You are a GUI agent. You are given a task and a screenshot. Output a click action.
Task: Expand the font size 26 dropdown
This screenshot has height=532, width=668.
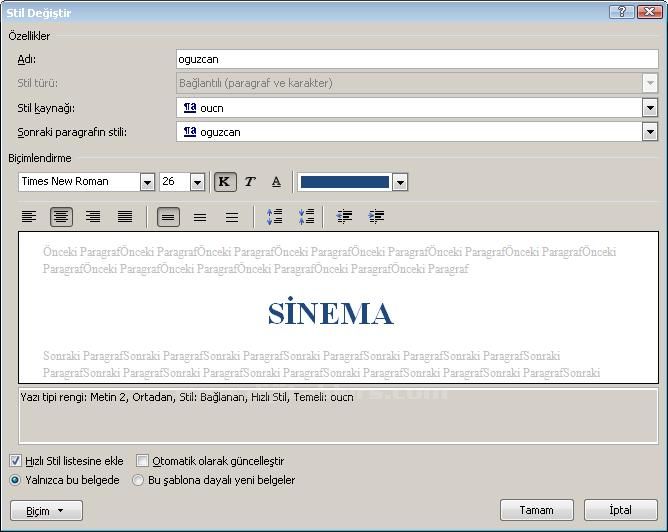coord(197,182)
